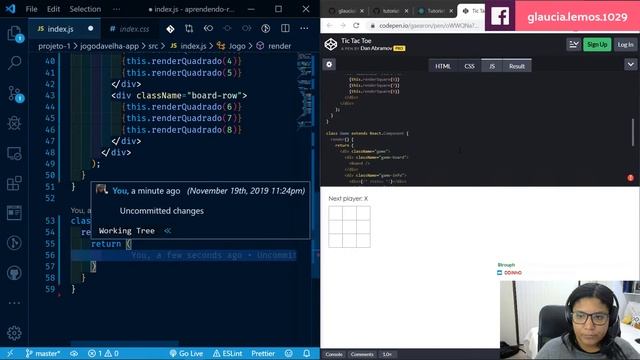The height and width of the screenshot is (360, 640).
Task: Open the Edit menu
Action: (x=53, y=9)
